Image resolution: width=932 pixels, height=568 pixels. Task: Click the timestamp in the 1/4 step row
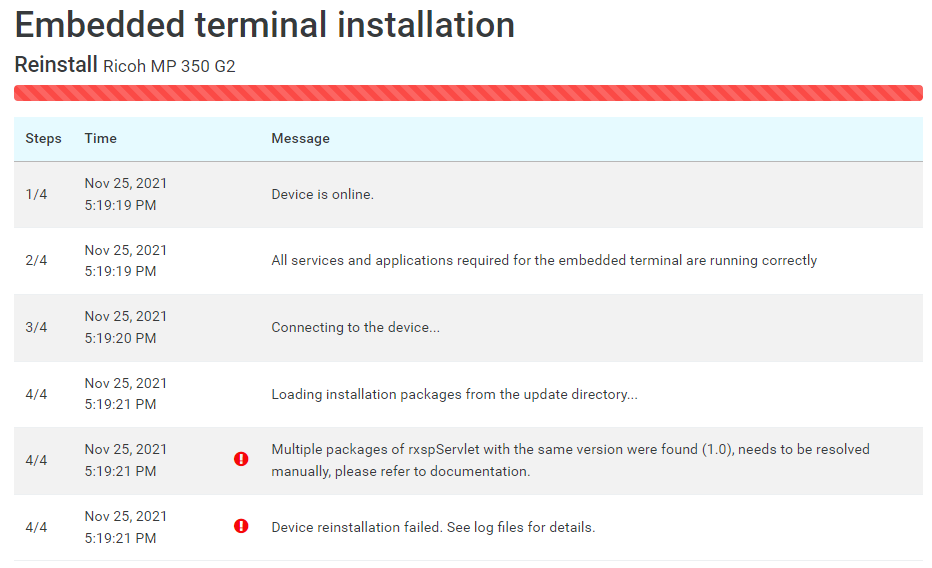[125, 194]
